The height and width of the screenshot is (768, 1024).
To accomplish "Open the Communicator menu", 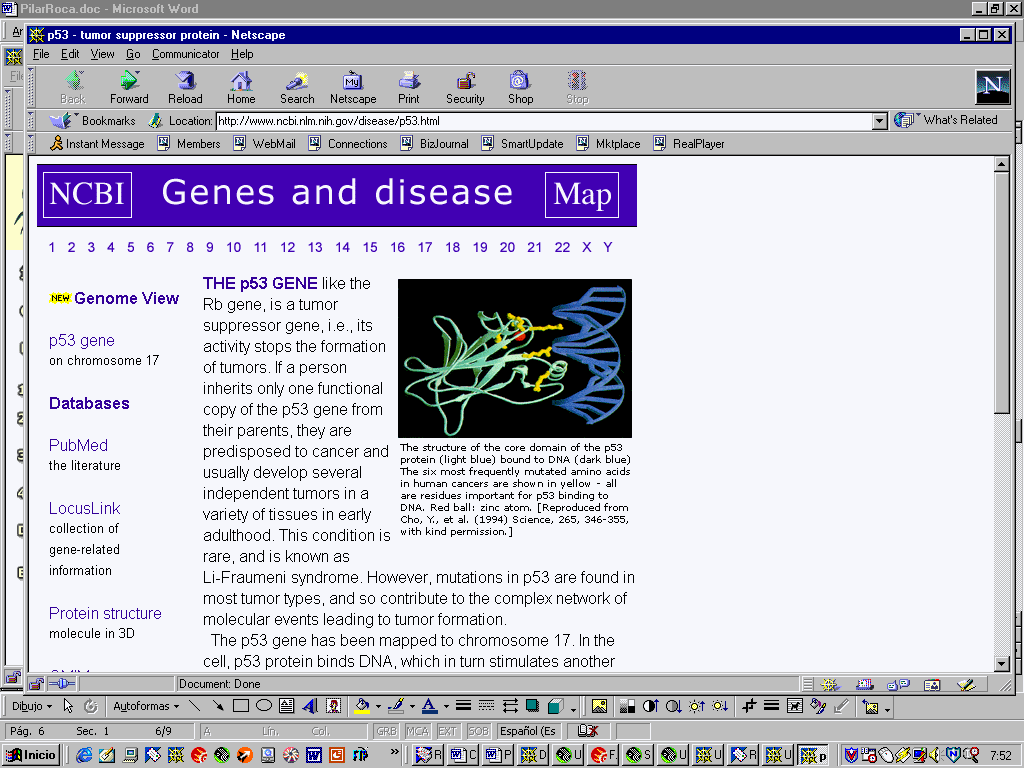I will click(185, 54).
